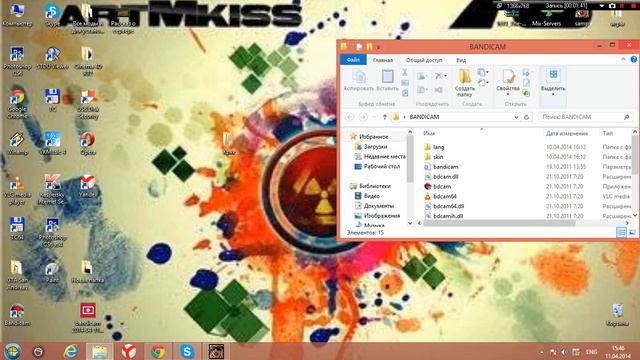
Task: Click the Explorer forward arrow button
Action: click(363, 117)
